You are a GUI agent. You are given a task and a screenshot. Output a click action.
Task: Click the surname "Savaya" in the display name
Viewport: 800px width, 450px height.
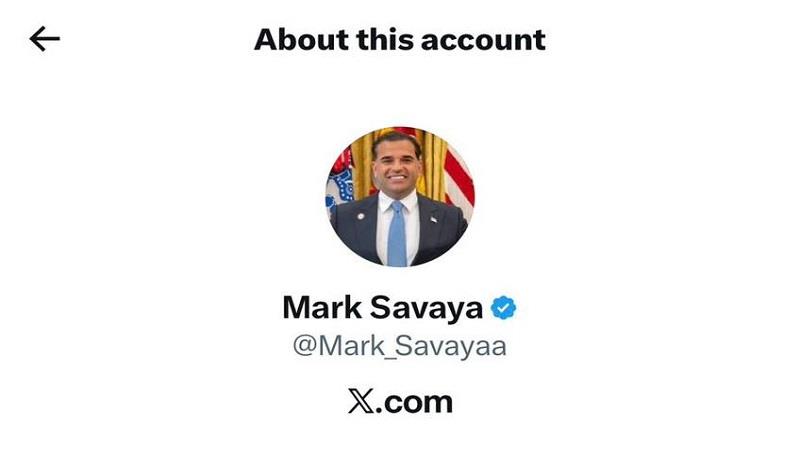pos(426,308)
